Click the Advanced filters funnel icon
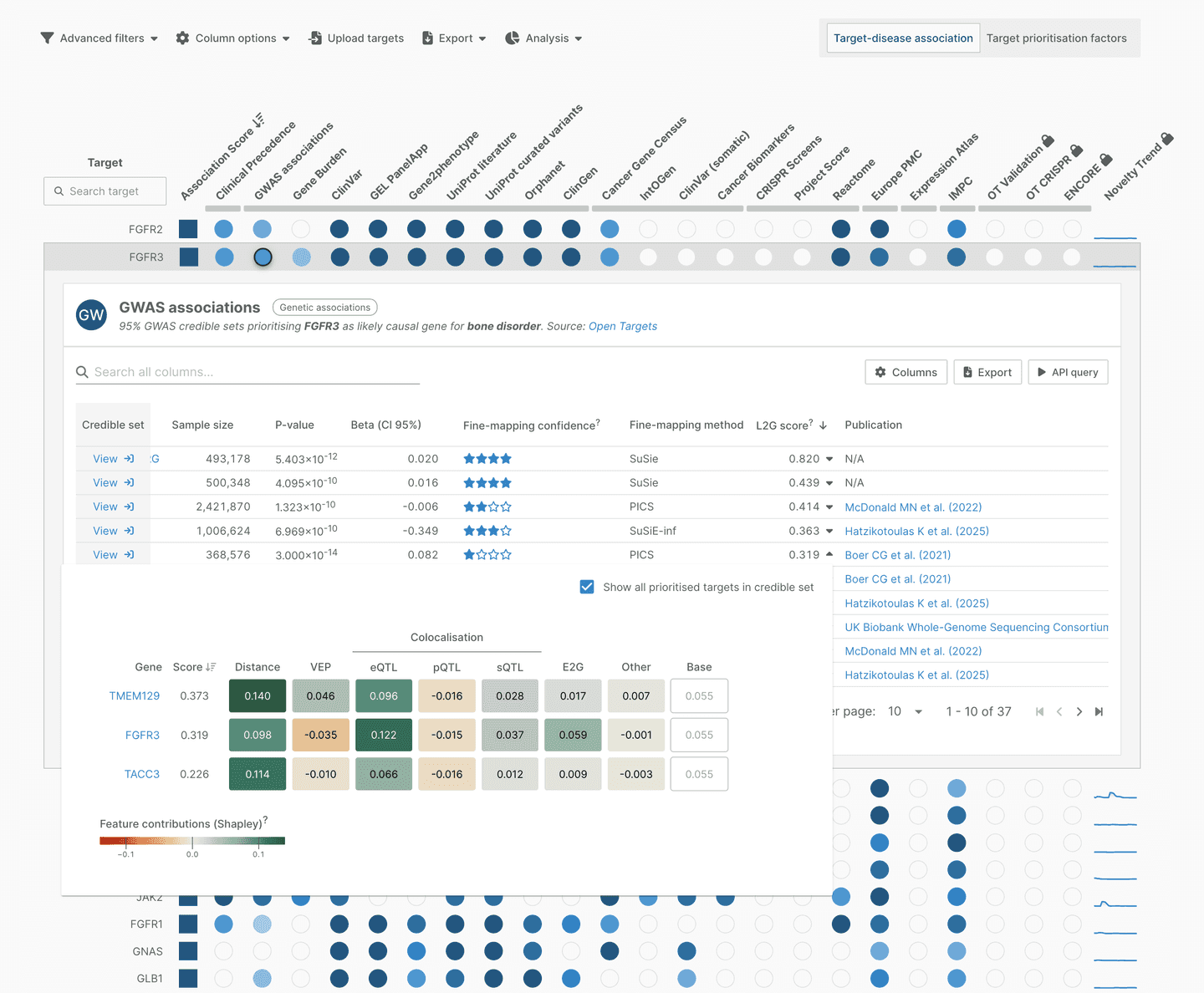The image size is (1204, 993). point(47,38)
